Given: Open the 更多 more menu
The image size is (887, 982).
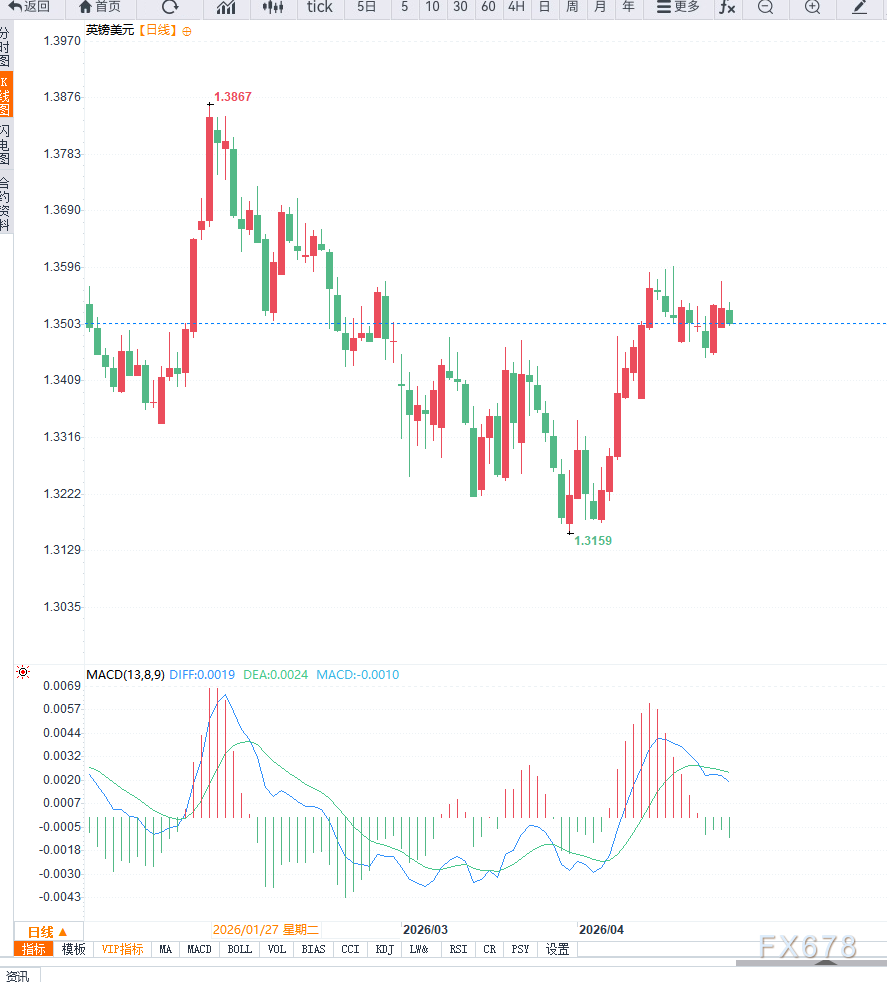Looking at the screenshot, I should pyautogui.click(x=678, y=7).
